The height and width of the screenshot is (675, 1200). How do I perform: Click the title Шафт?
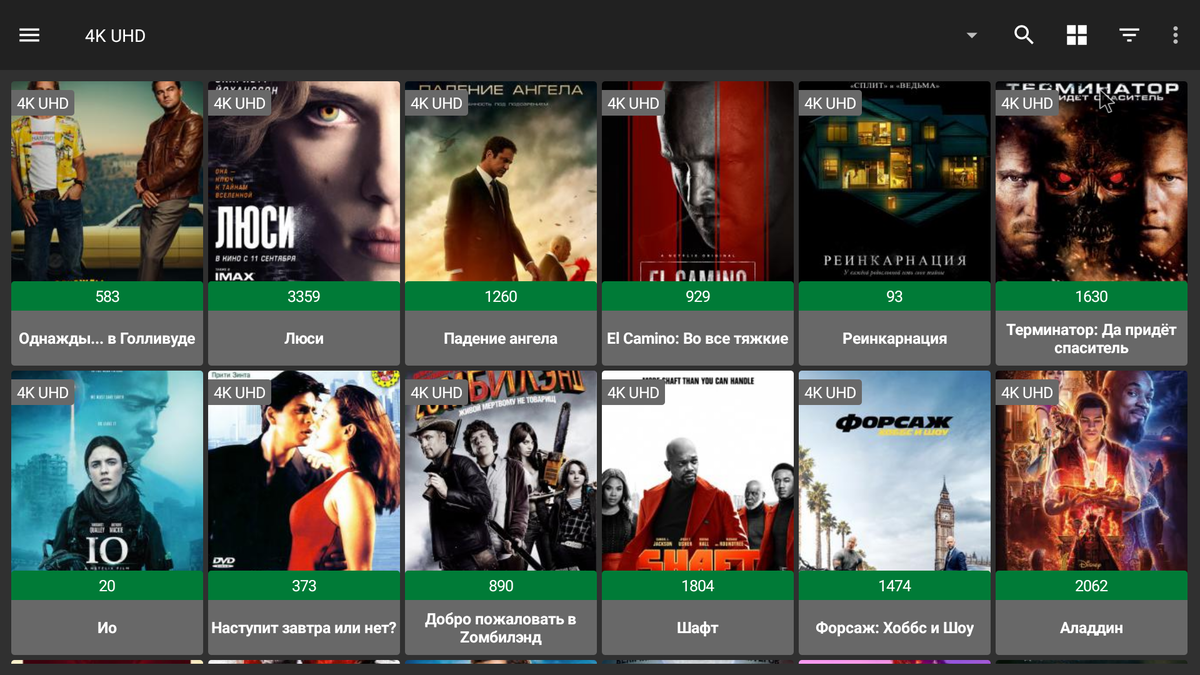point(698,628)
